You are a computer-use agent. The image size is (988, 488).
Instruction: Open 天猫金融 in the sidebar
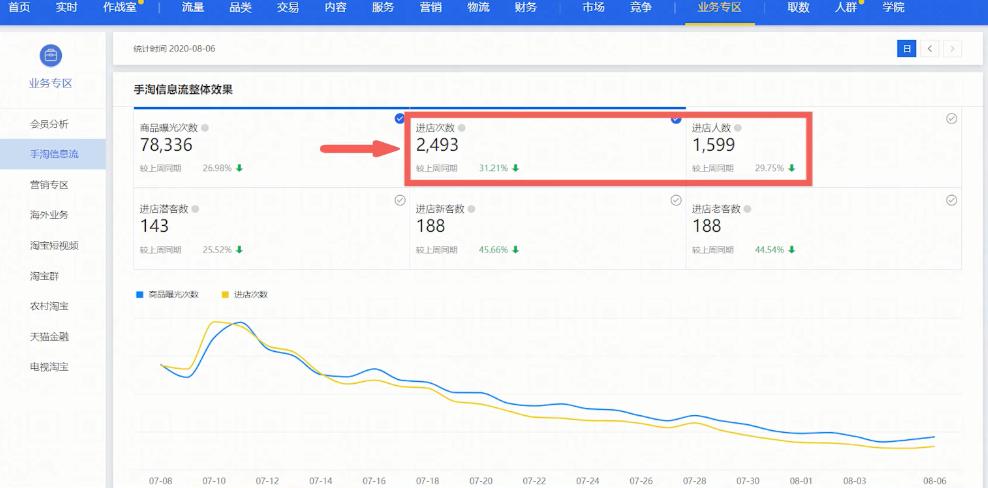pos(49,337)
